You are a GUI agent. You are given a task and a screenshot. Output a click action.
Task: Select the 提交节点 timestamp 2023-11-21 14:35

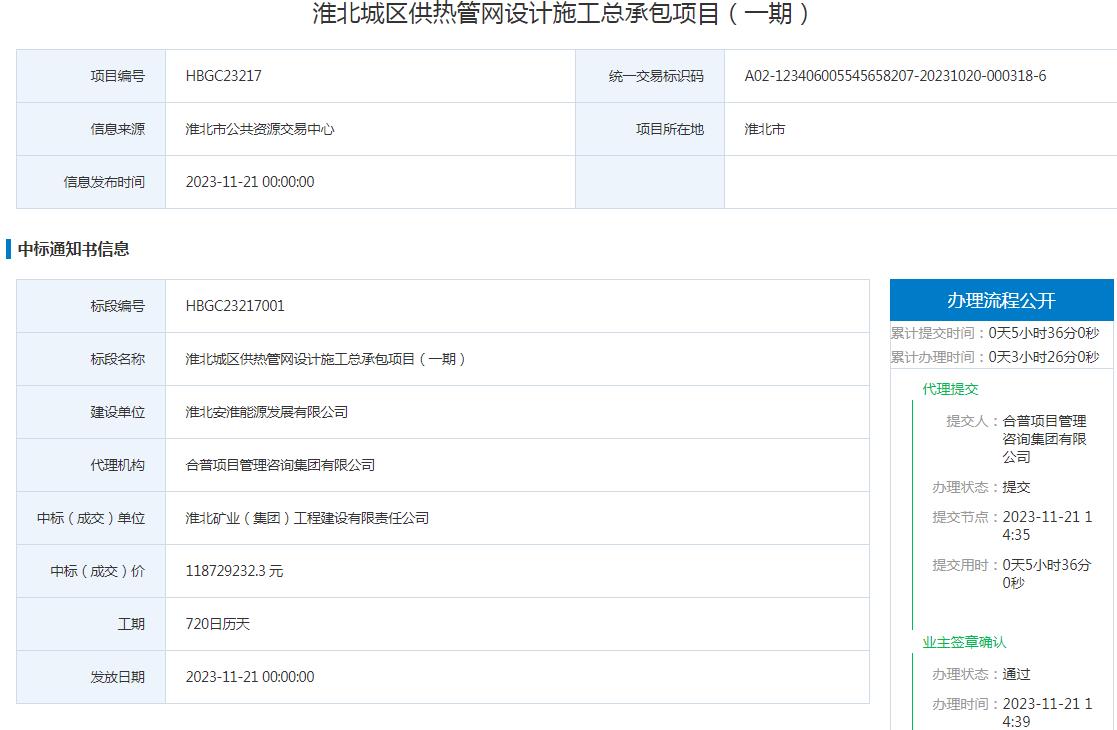pos(1047,526)
